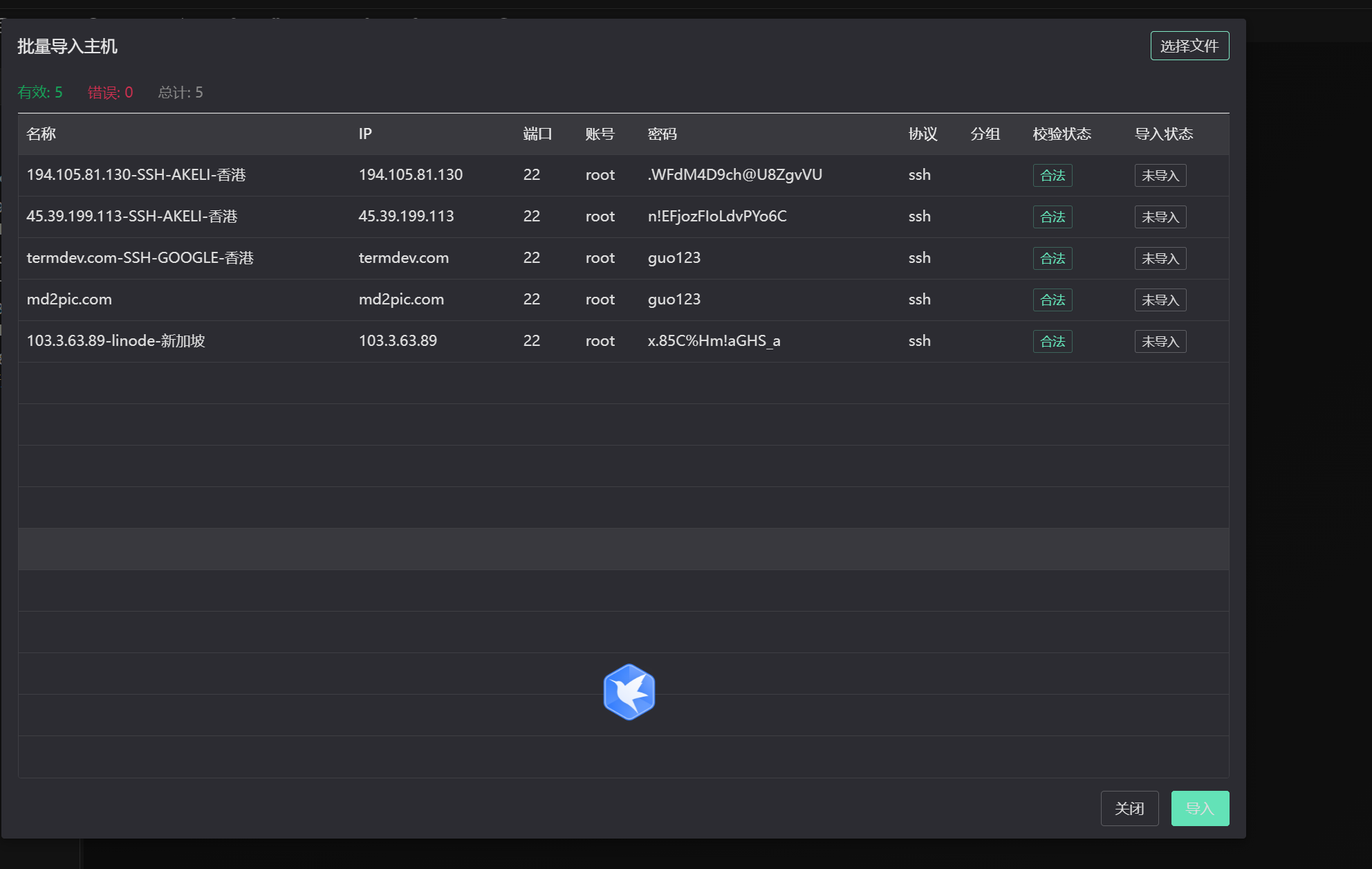Click the 密码 column header
This screenshot has height=869, width=1372.
click(662, 134)
